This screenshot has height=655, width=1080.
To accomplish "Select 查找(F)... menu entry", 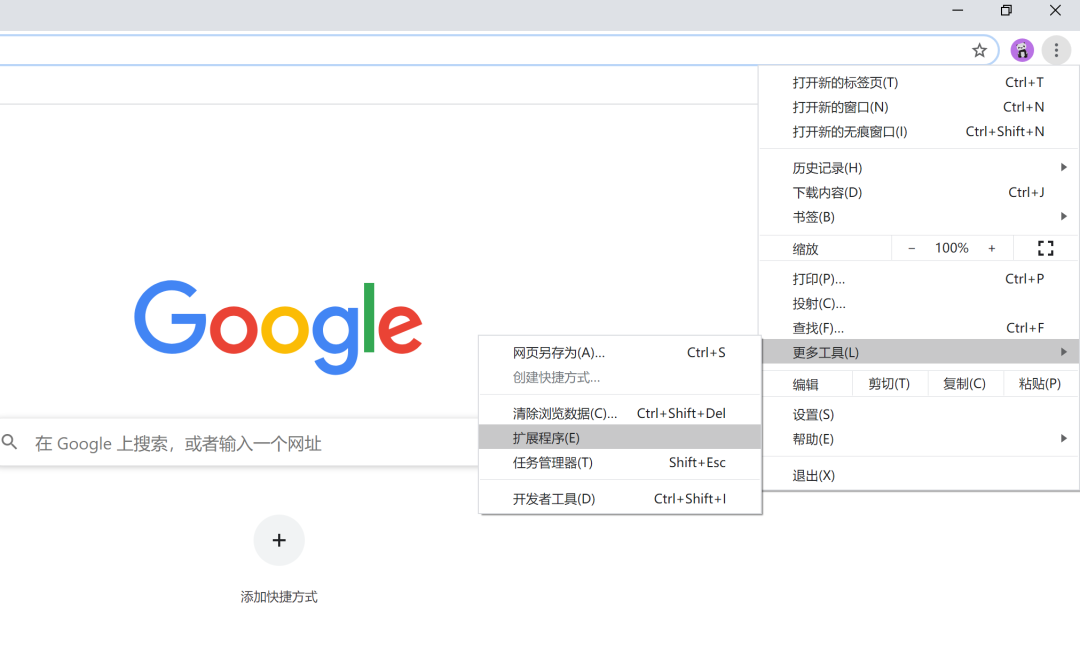I will 919,328.
